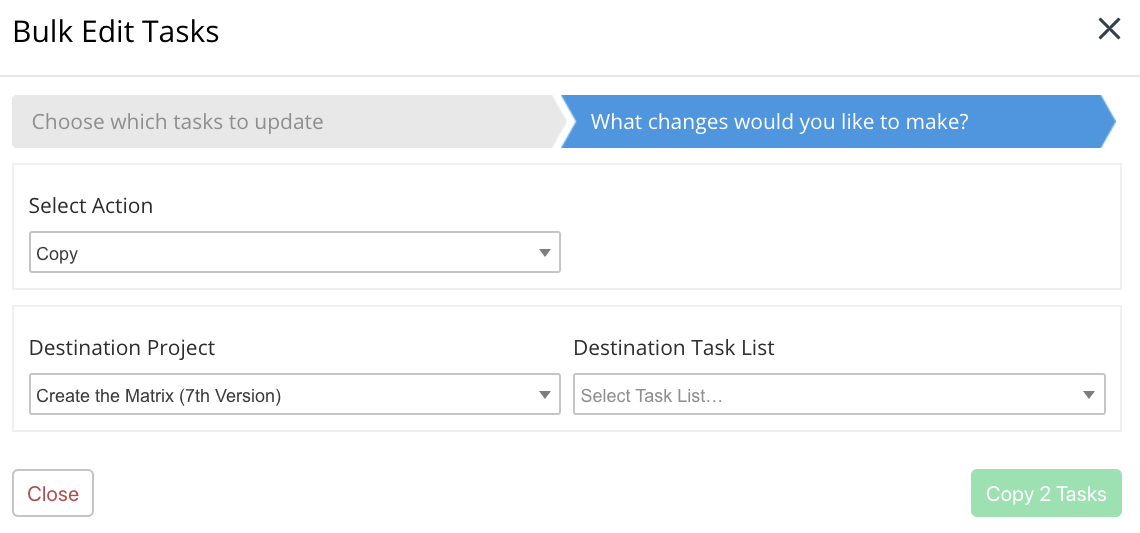The width and height of the screenshot is (1140, 533).
Task: Click the "Destination Project" label
Action: click(x=122, y=348)
